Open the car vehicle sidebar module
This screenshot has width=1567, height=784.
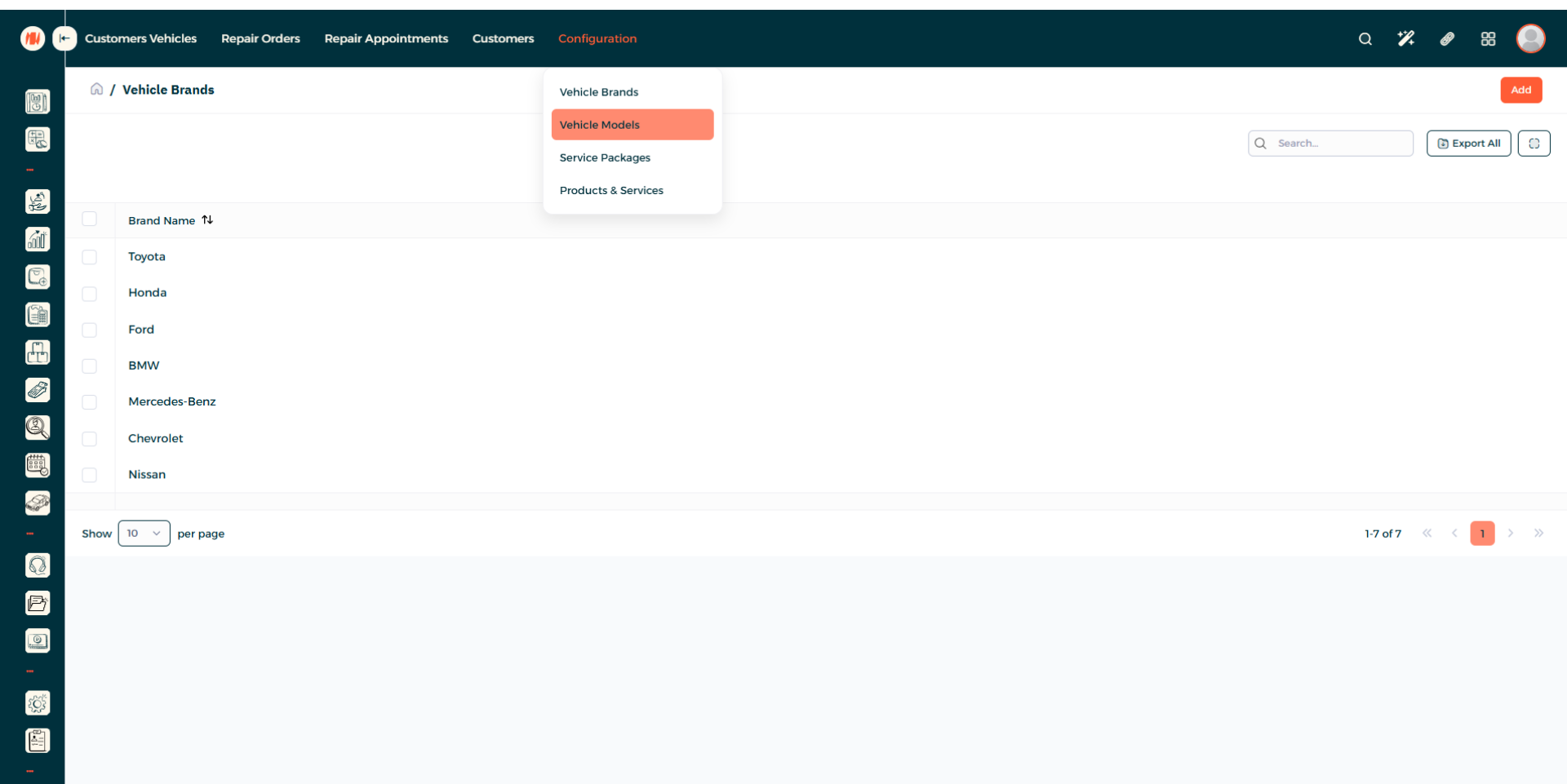pyautogui.click(x=38, y=503)
